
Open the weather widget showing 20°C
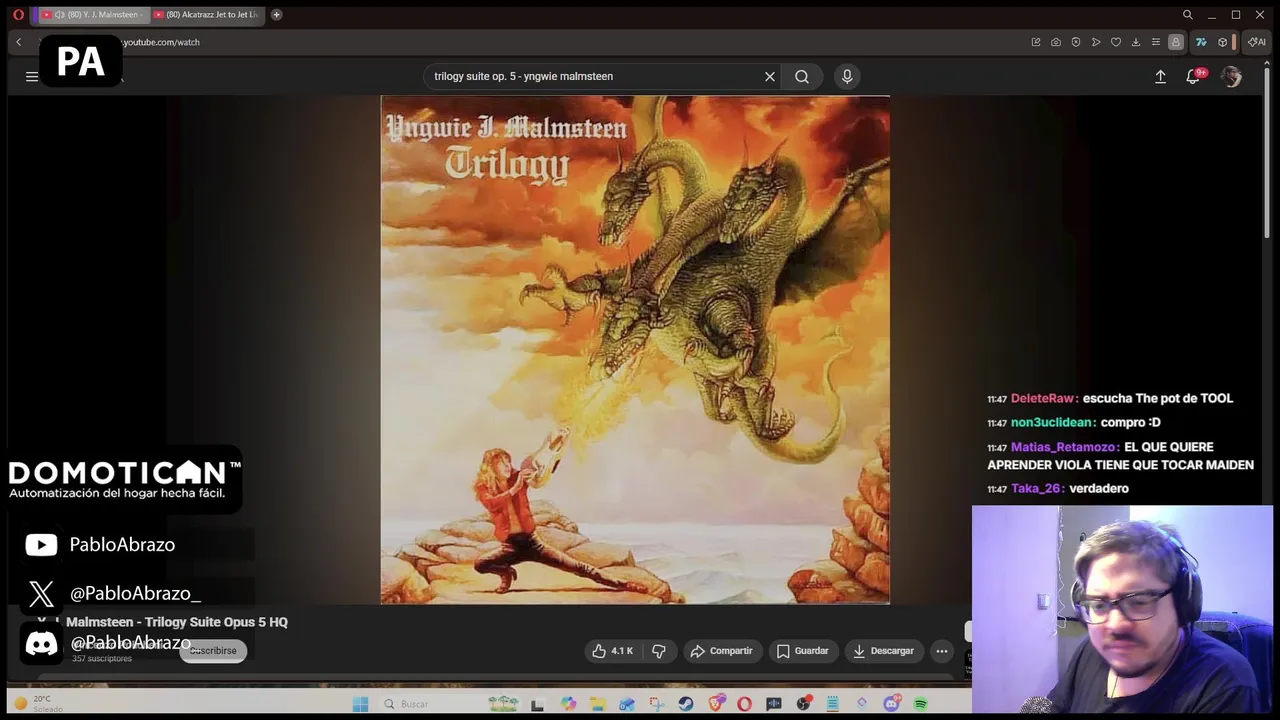pyautogui.click(x=38, y=703)
